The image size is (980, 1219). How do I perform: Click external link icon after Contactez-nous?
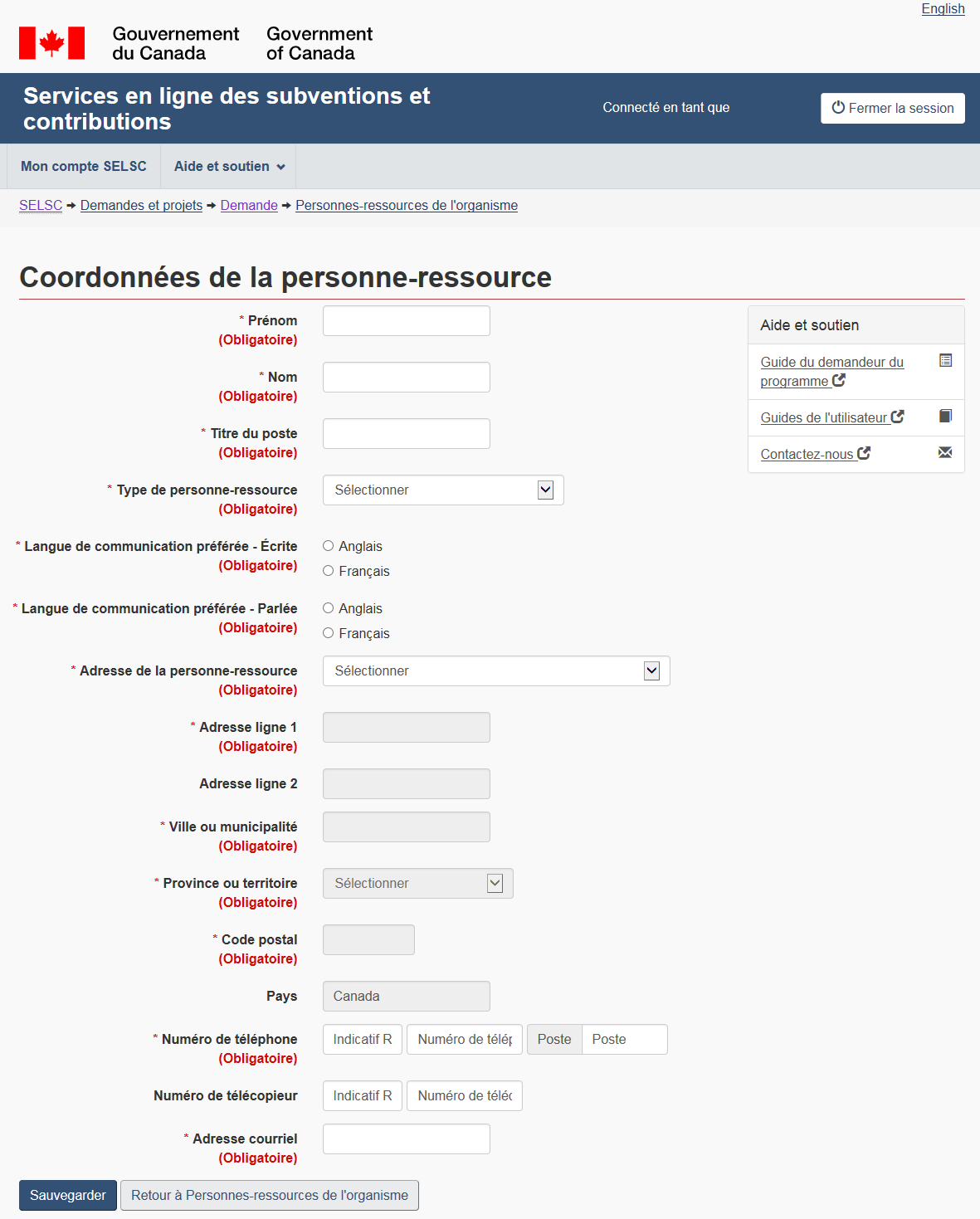pos(864,453)
